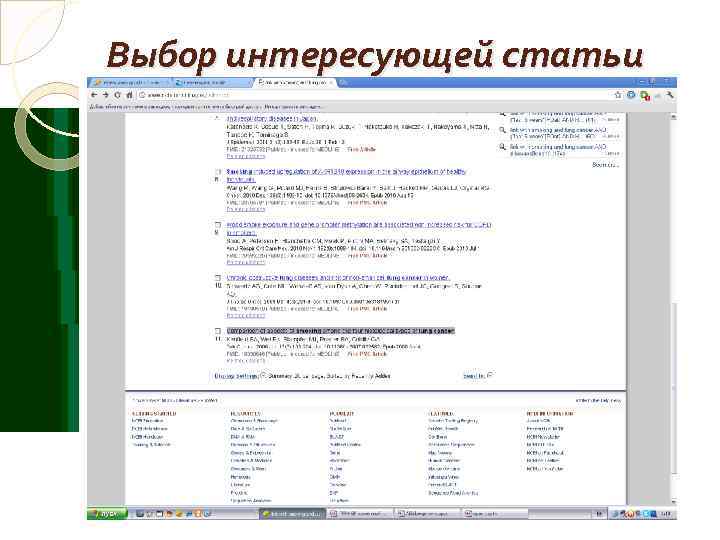Tick the checkbox for result number 8

pos(218,172)
